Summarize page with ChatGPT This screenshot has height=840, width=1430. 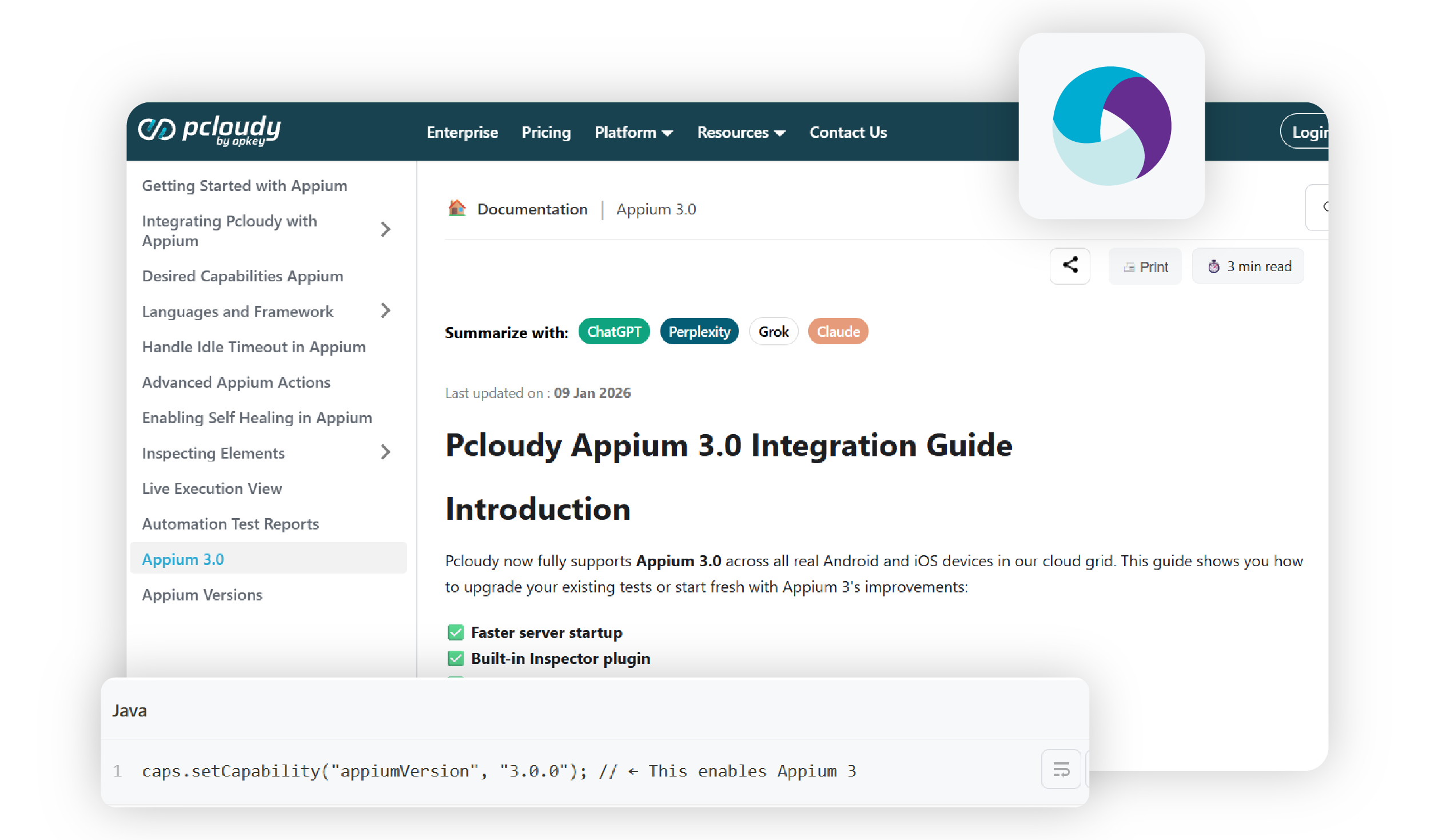coord(614,332)
